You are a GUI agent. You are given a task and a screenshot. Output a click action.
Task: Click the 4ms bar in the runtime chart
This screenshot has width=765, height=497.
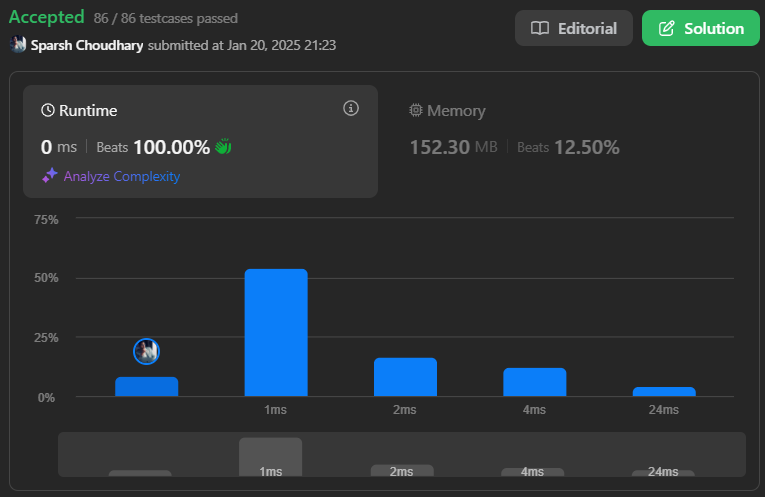534,382
